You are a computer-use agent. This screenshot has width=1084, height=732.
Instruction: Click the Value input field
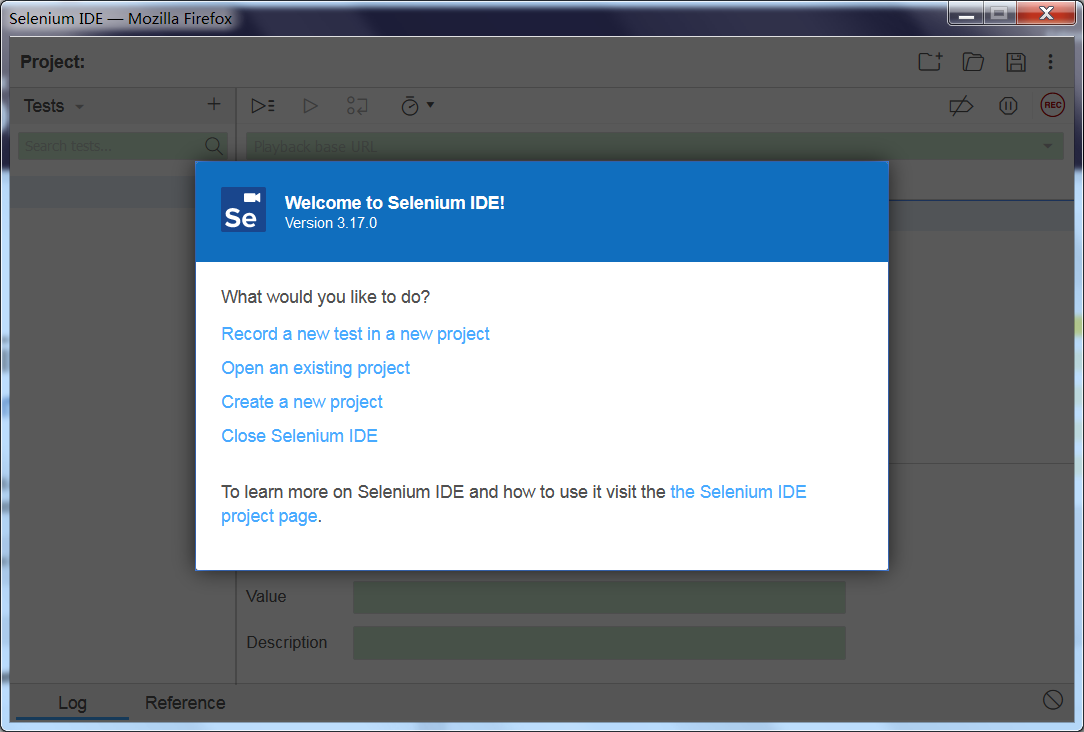[599, 597]
